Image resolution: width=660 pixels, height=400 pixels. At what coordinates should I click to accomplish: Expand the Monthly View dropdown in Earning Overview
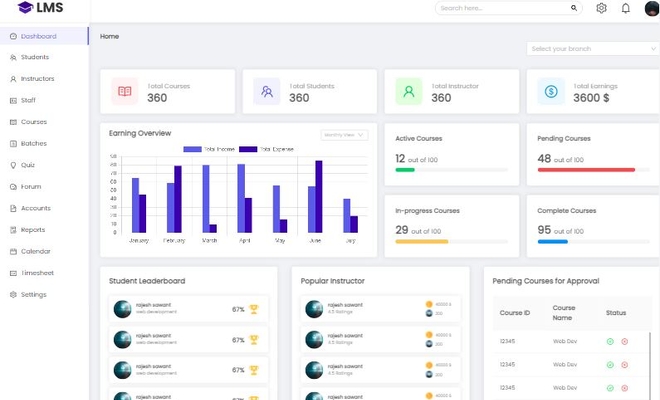tap(345, 135)
